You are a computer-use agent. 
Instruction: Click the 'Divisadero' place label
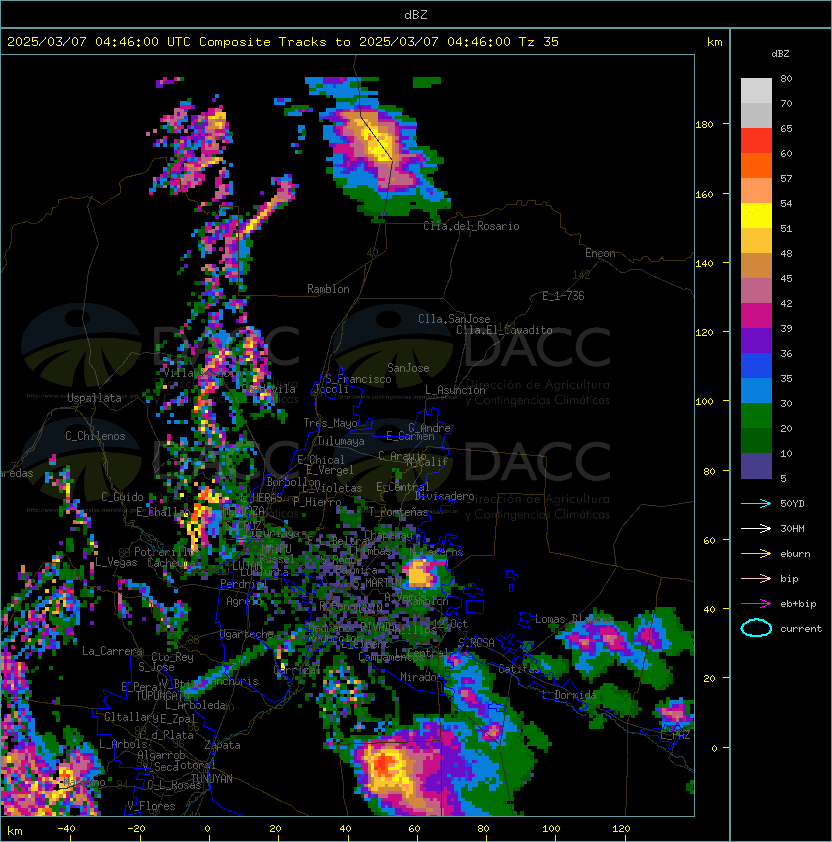click(x=444, y=496)
